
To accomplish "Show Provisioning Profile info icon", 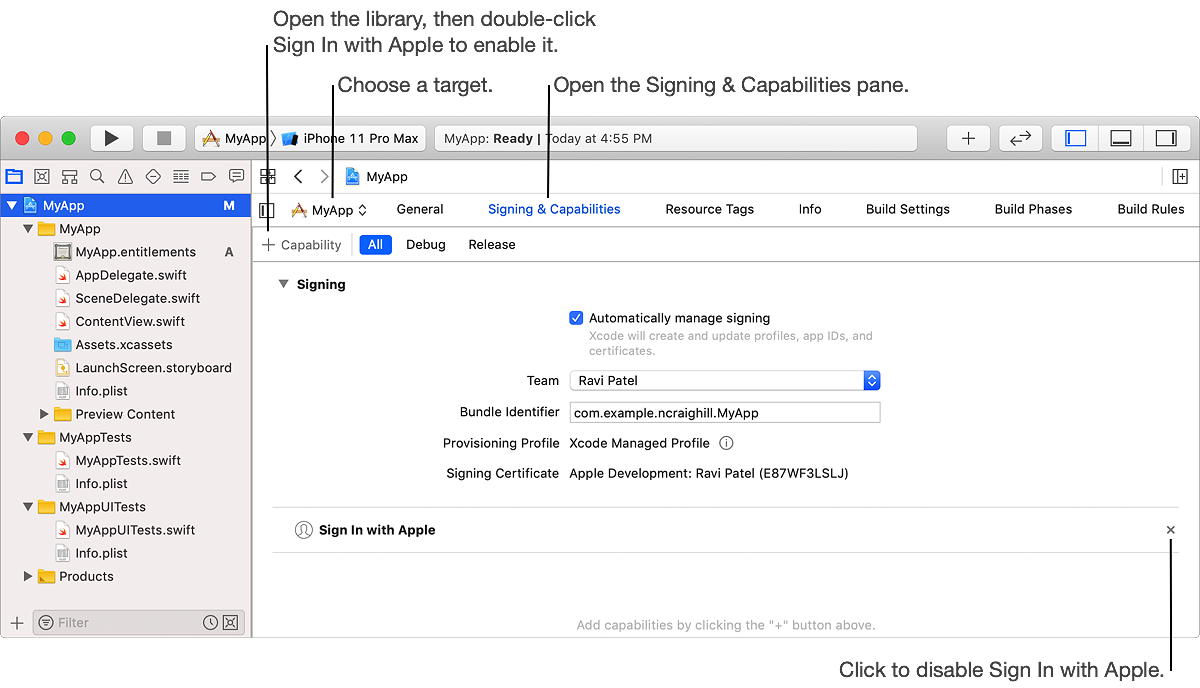I will (x=727, y=443).
